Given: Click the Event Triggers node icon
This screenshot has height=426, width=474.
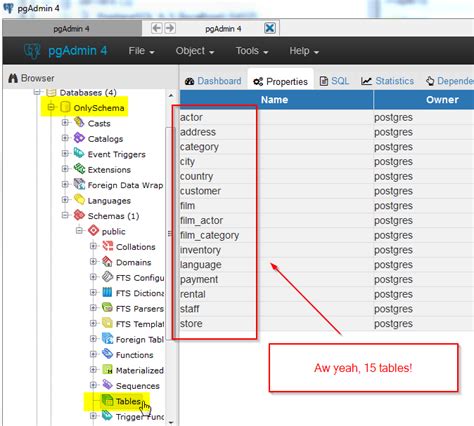Looking at the screenshot, I should [79, 153].
